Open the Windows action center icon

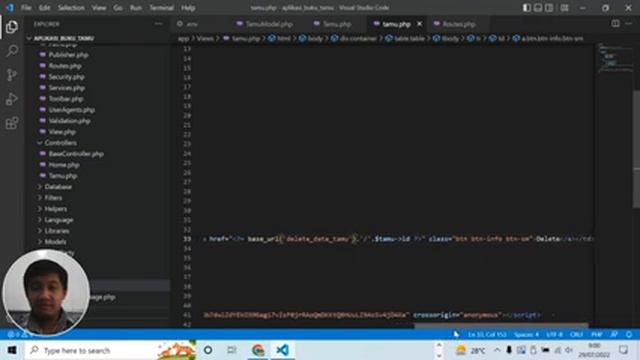coord(623,350)
